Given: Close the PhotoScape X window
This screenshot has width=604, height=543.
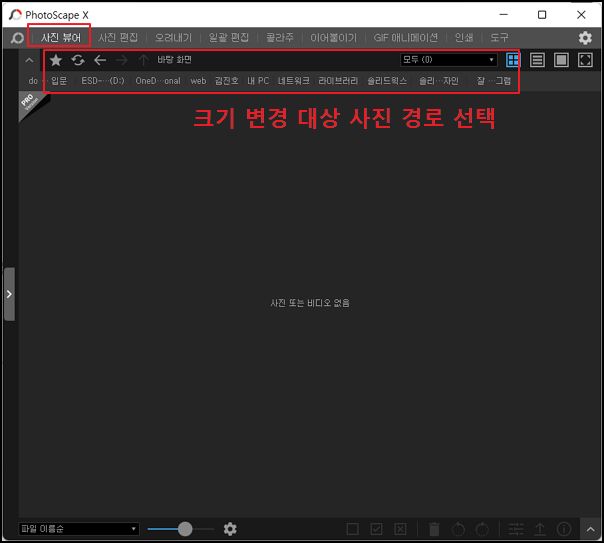Looking at the screenshot, I should coord(581,15).
